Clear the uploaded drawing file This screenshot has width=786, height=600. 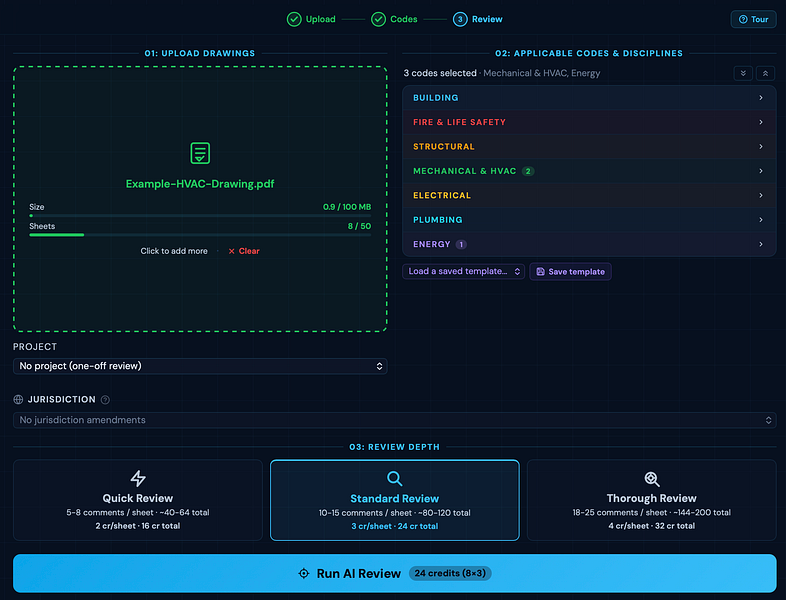[x=244, y=251]
